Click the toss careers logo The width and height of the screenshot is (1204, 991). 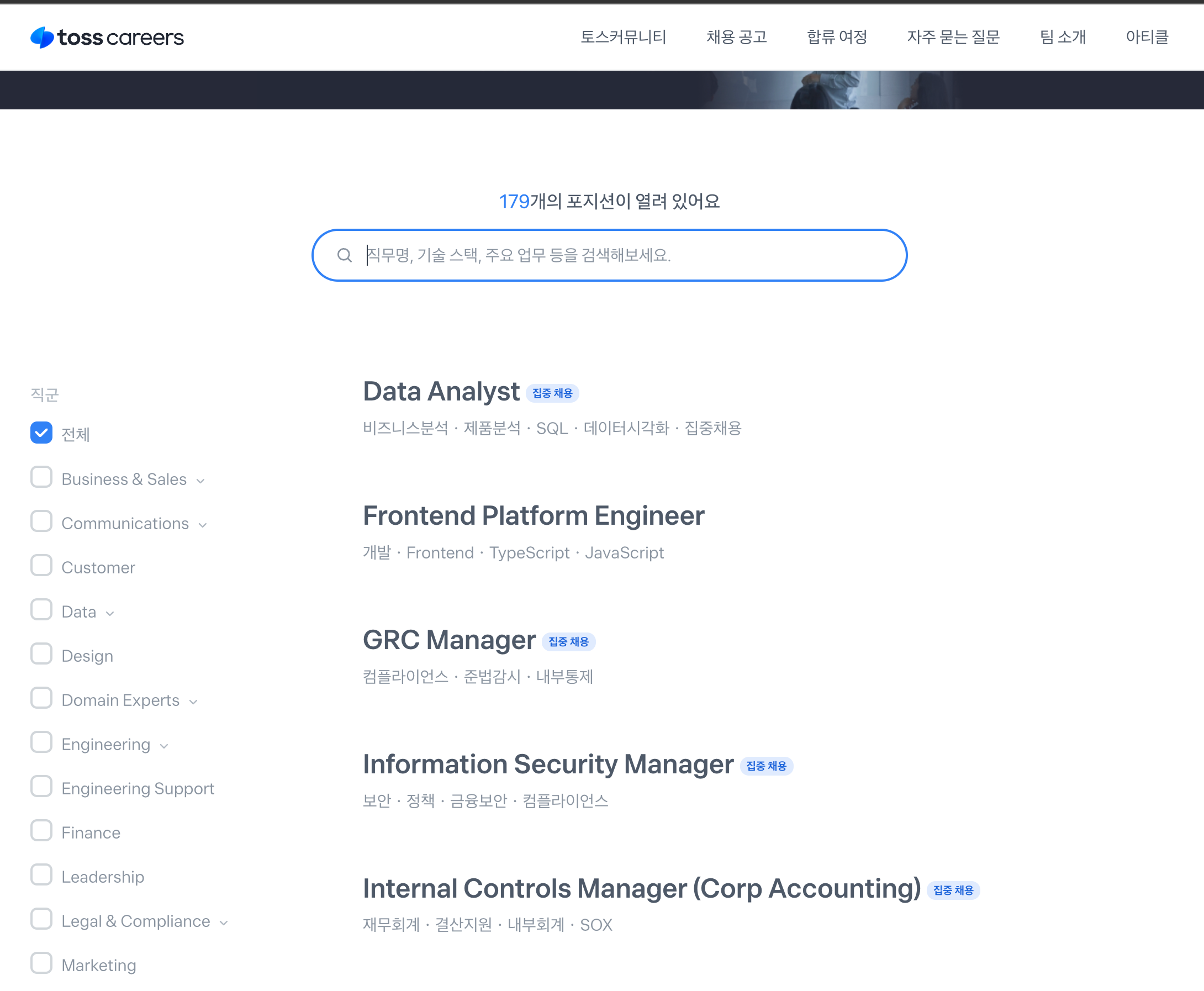tap(107, 38)
